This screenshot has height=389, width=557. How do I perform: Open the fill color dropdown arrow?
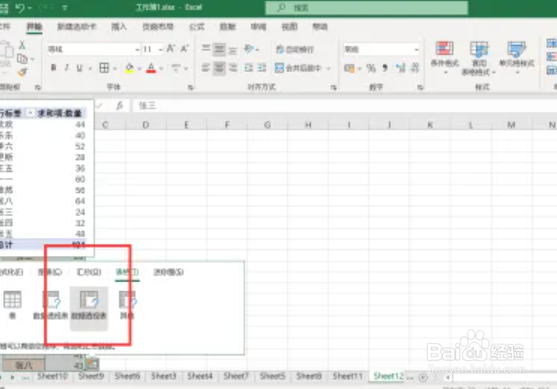139,68
